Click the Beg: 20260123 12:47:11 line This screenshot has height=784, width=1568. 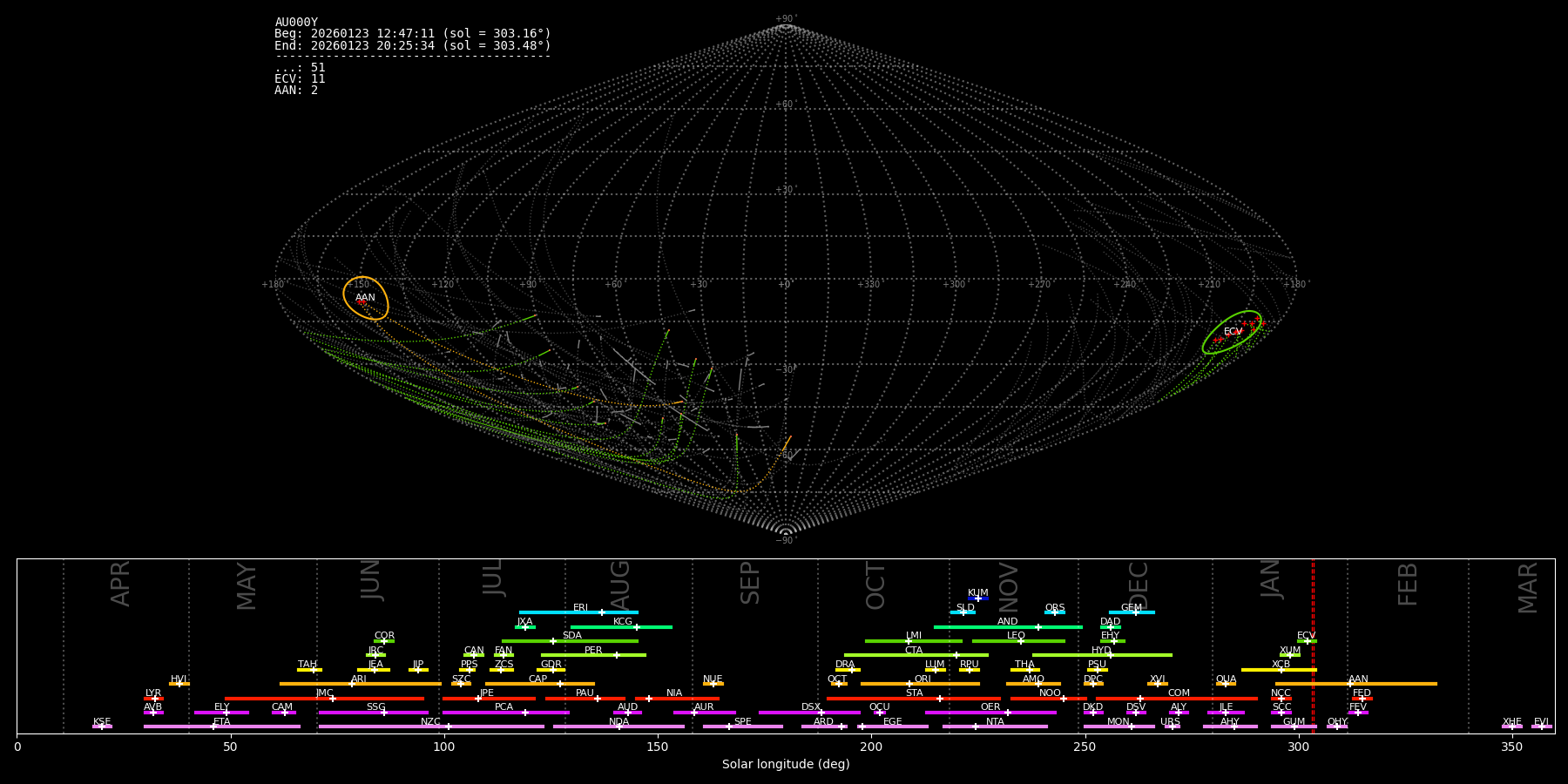(x=413, y=34)
